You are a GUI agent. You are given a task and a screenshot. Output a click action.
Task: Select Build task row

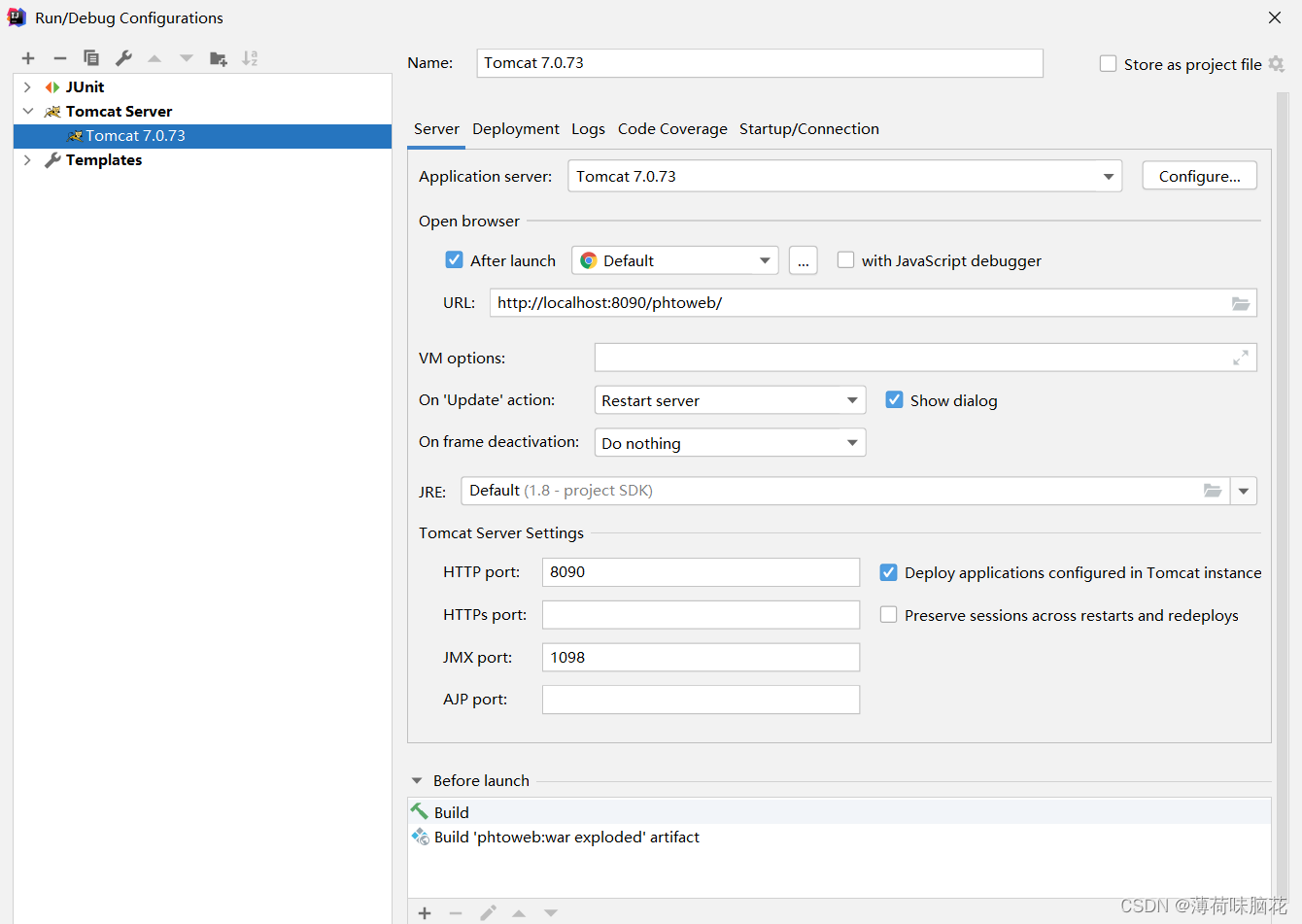(x=839, y=812)
